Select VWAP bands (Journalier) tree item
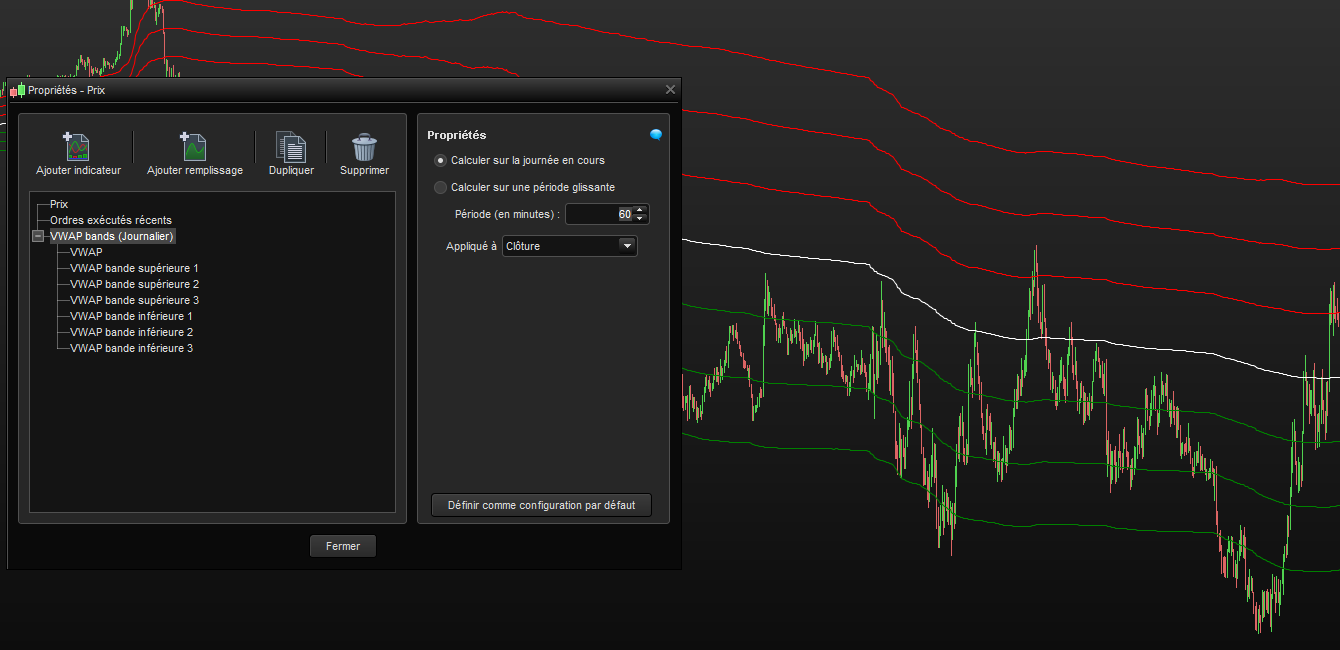 (112, 236)
